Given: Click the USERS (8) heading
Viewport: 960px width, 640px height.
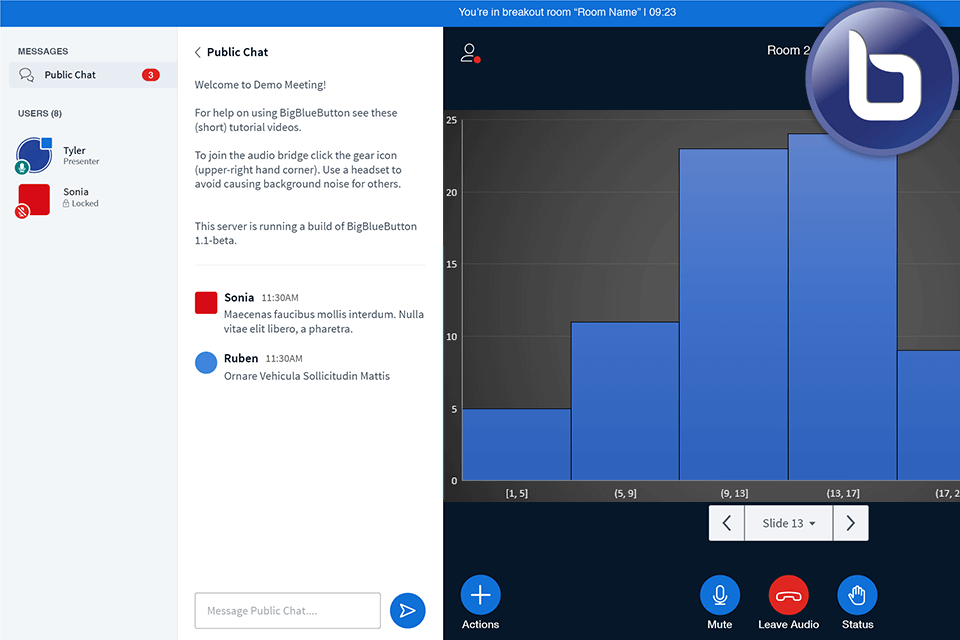Looking at the screenshot, I should [40, 113].
